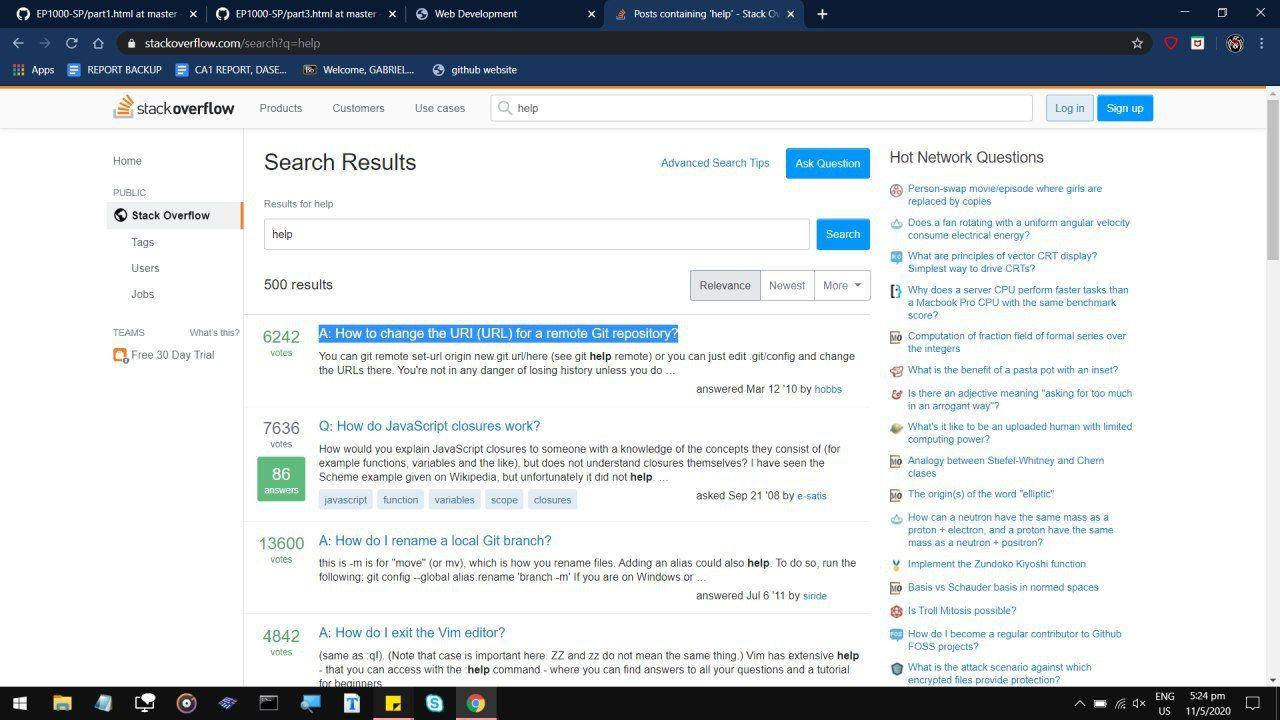Bookmark this page with the star icon
Screen dimensions: 1280x720
pyautogui.click(x=1137, y=43)
